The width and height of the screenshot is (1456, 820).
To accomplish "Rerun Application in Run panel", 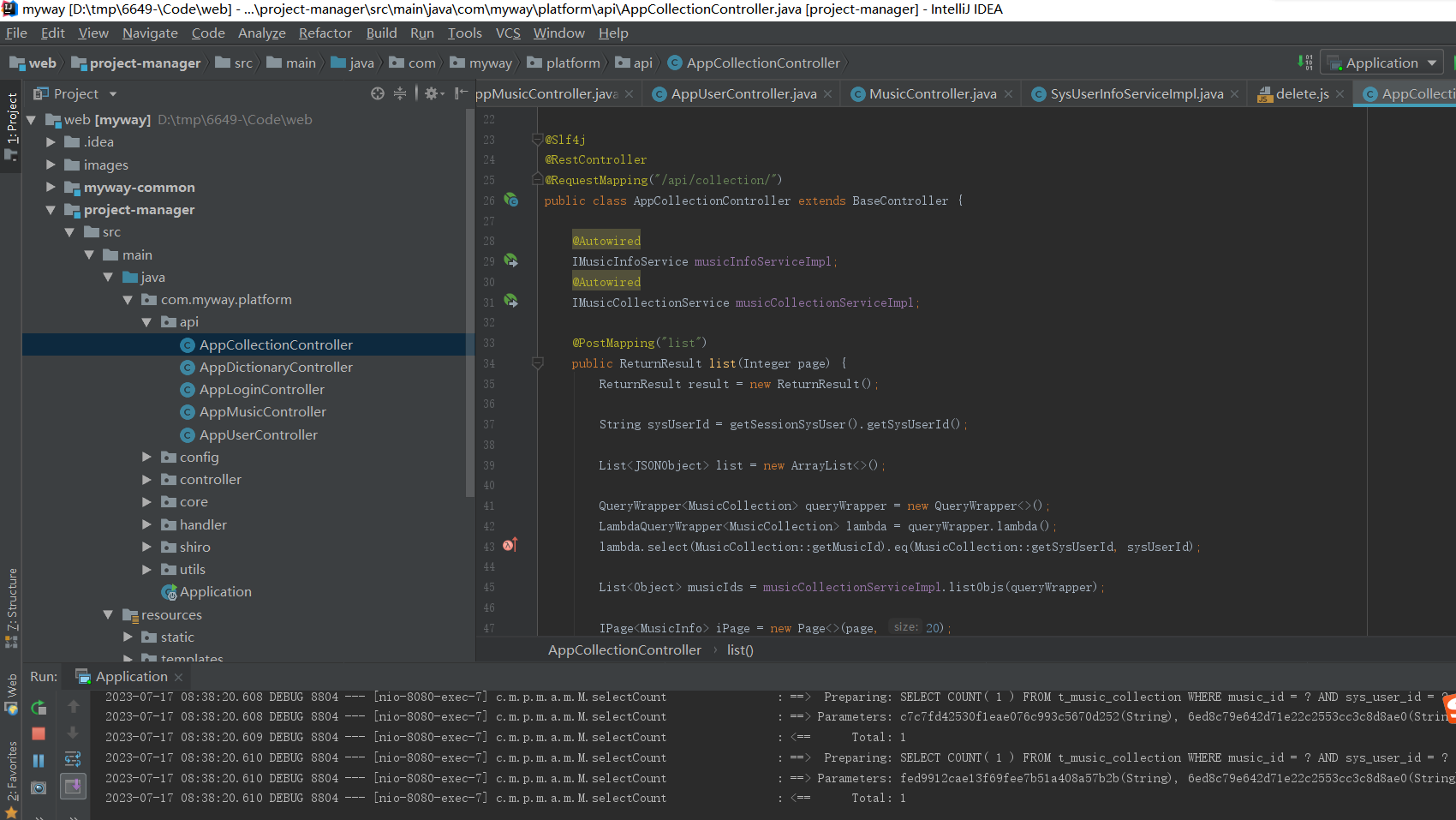I will pos(39,708).
